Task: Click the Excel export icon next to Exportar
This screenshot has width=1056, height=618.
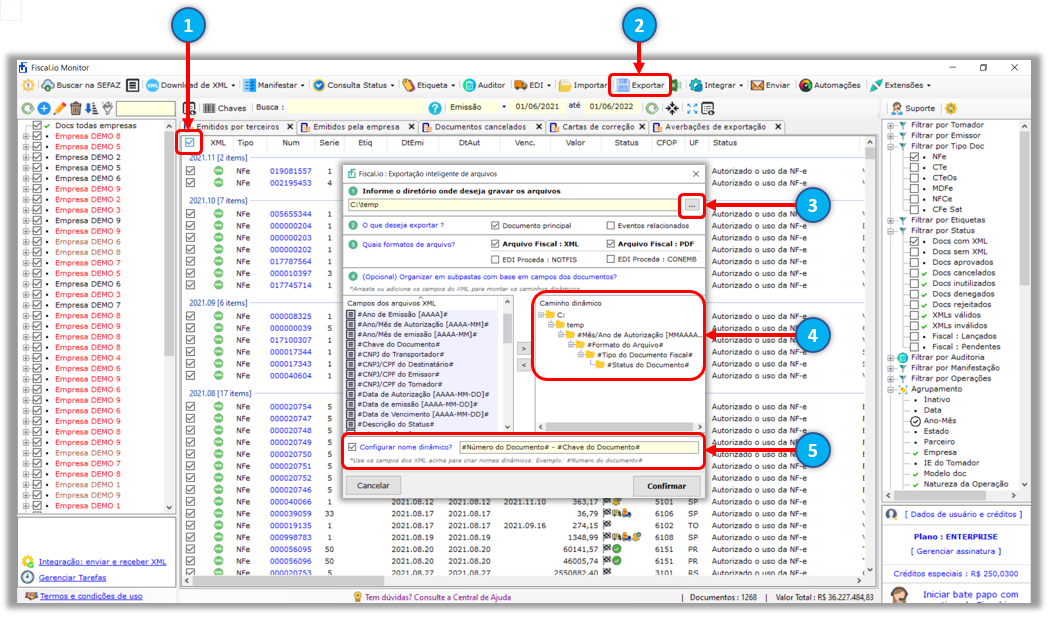Action: [676, 85]
